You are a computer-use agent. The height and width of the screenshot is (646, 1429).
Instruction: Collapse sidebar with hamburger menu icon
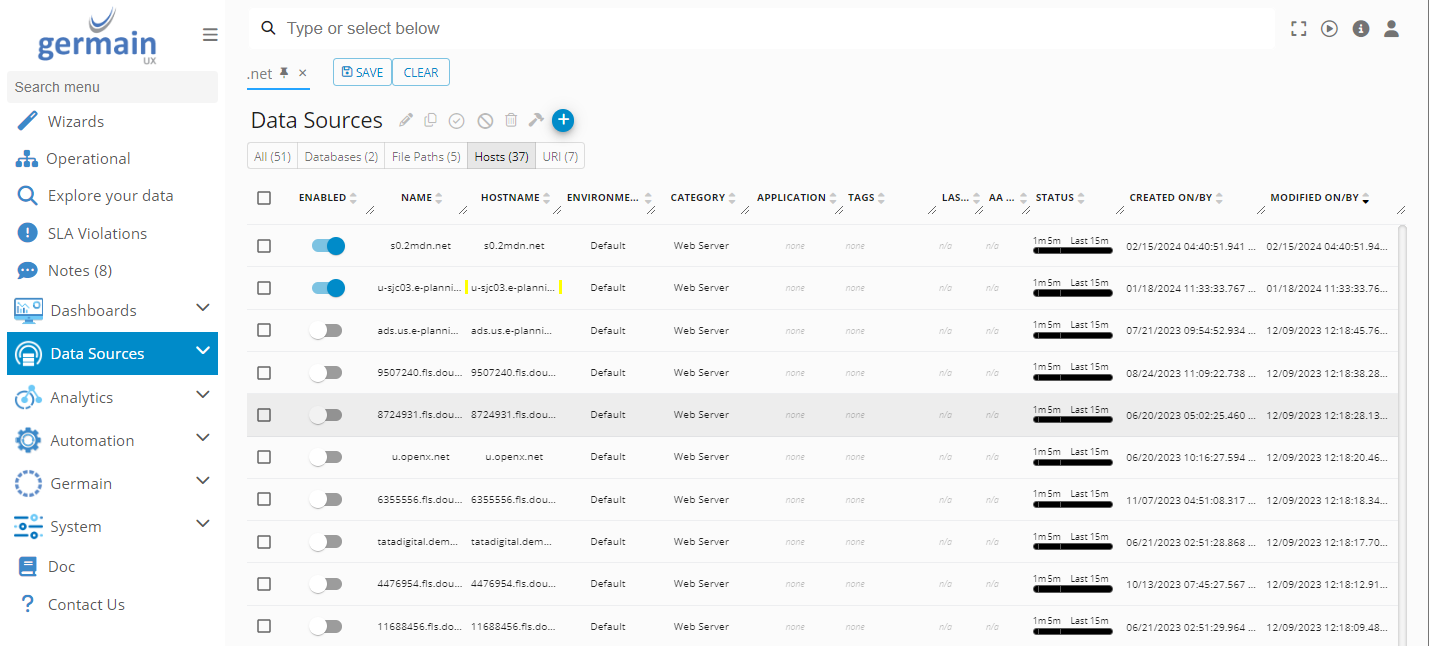pyautogui.click(x=210, y=35)
